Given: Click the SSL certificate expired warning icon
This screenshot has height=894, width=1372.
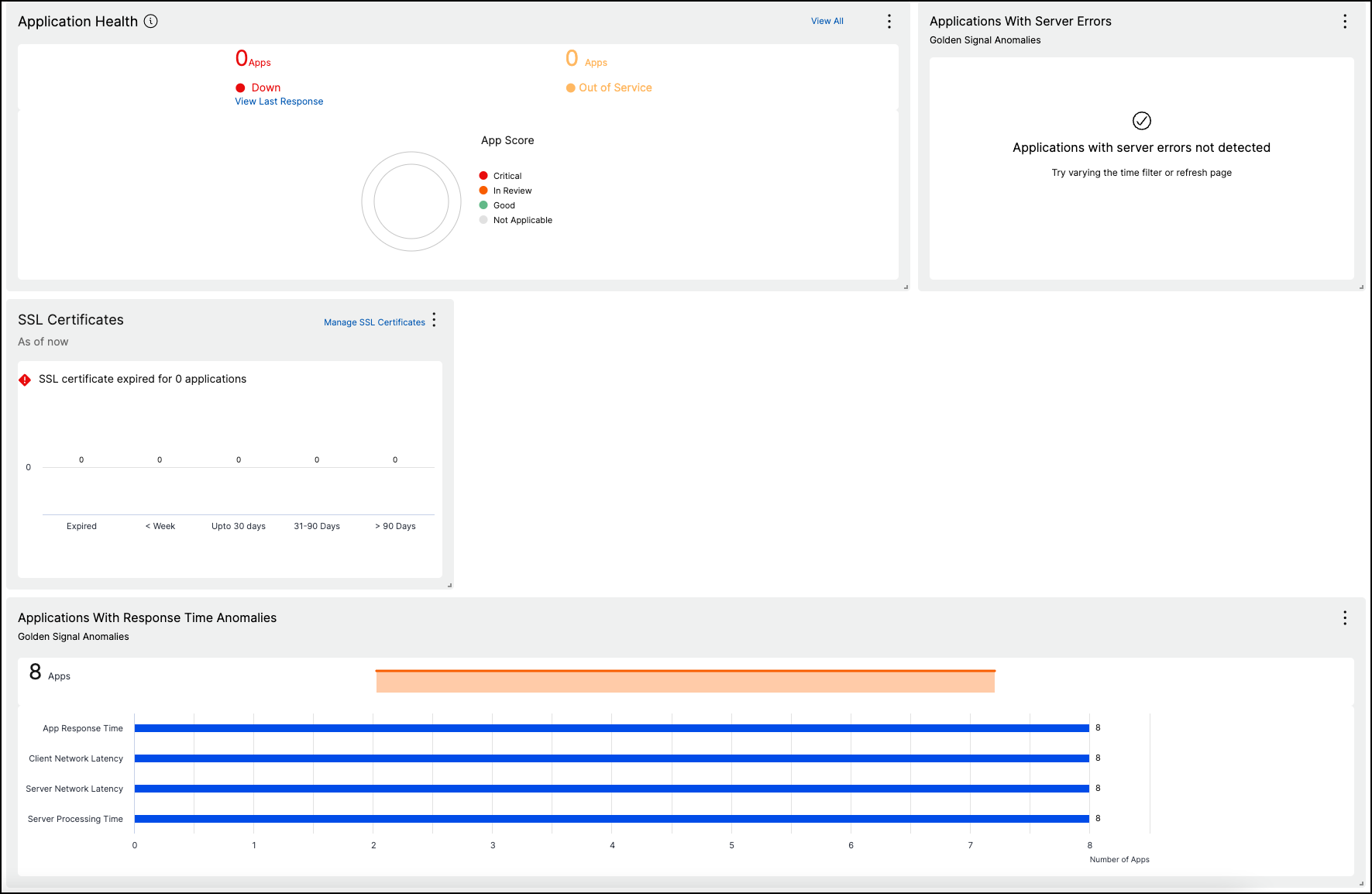Looking at the screenshot, I should point(25,380).
